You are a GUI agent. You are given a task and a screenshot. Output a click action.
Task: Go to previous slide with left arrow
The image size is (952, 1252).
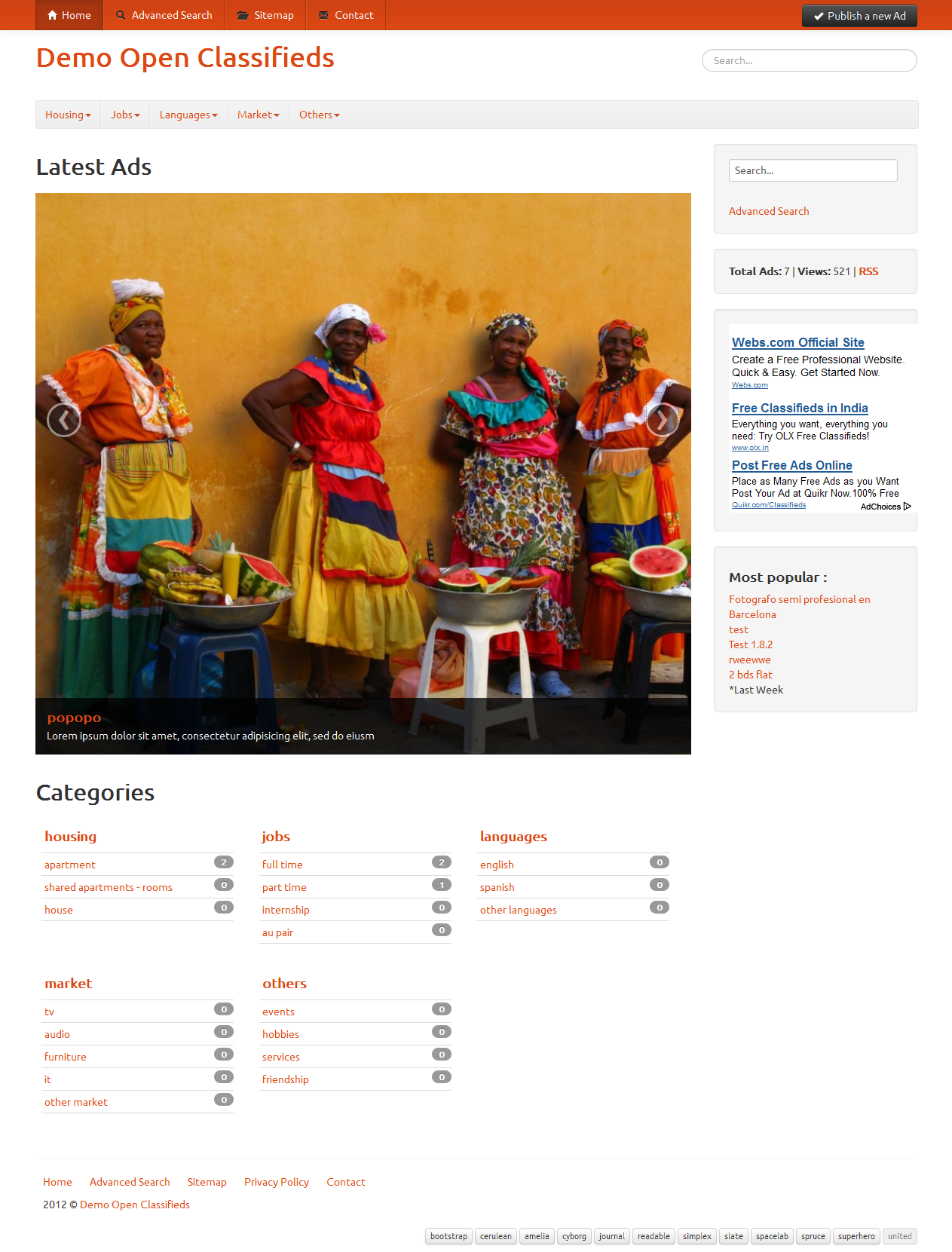click(64, 421)
